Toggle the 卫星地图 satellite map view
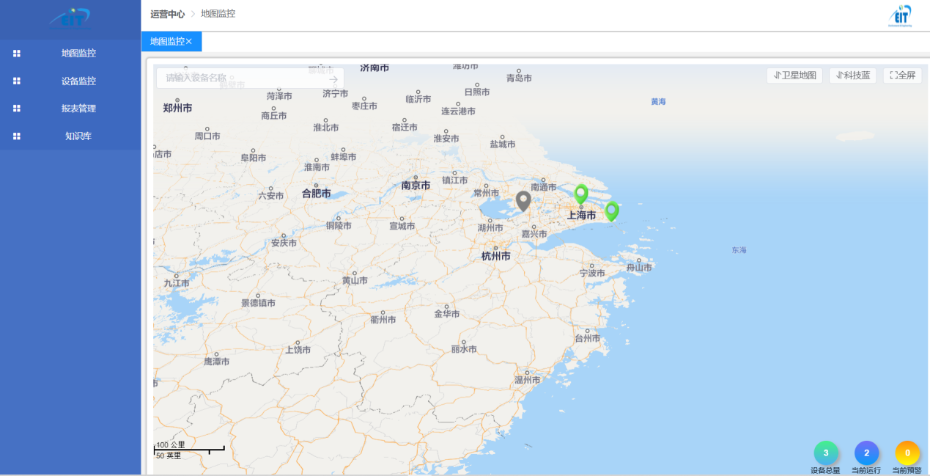The width and height of the screenshot is (930, 476). click(x=795, y=75)
